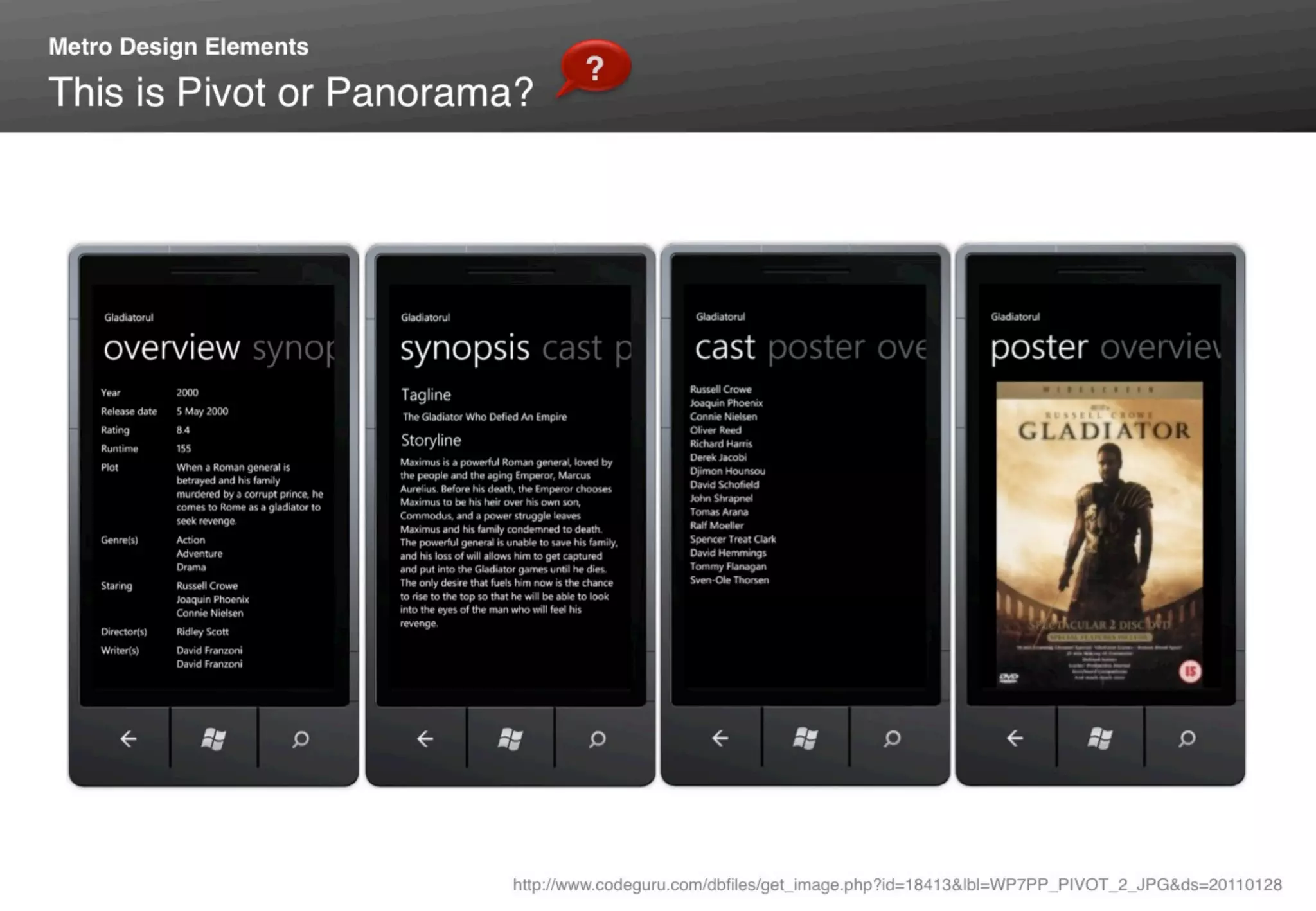Click the codeguru.com image URL

(897, 885)
